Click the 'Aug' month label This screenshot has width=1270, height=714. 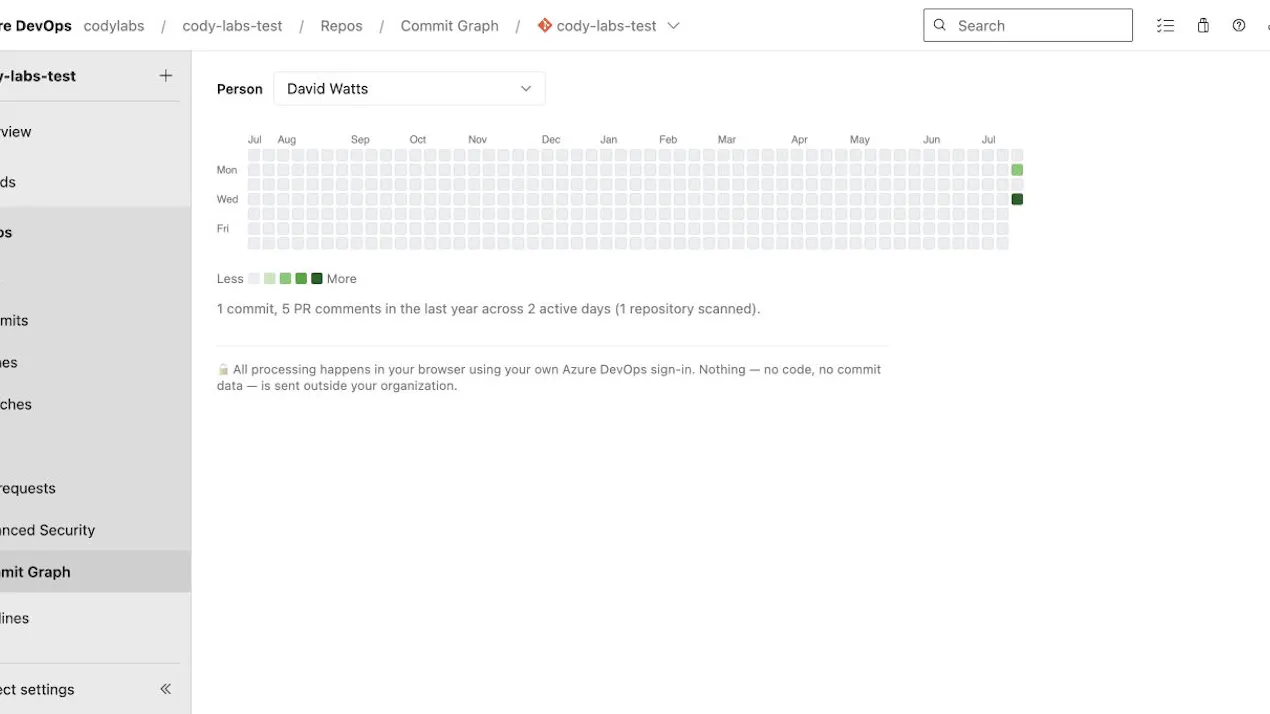point(287,140)
